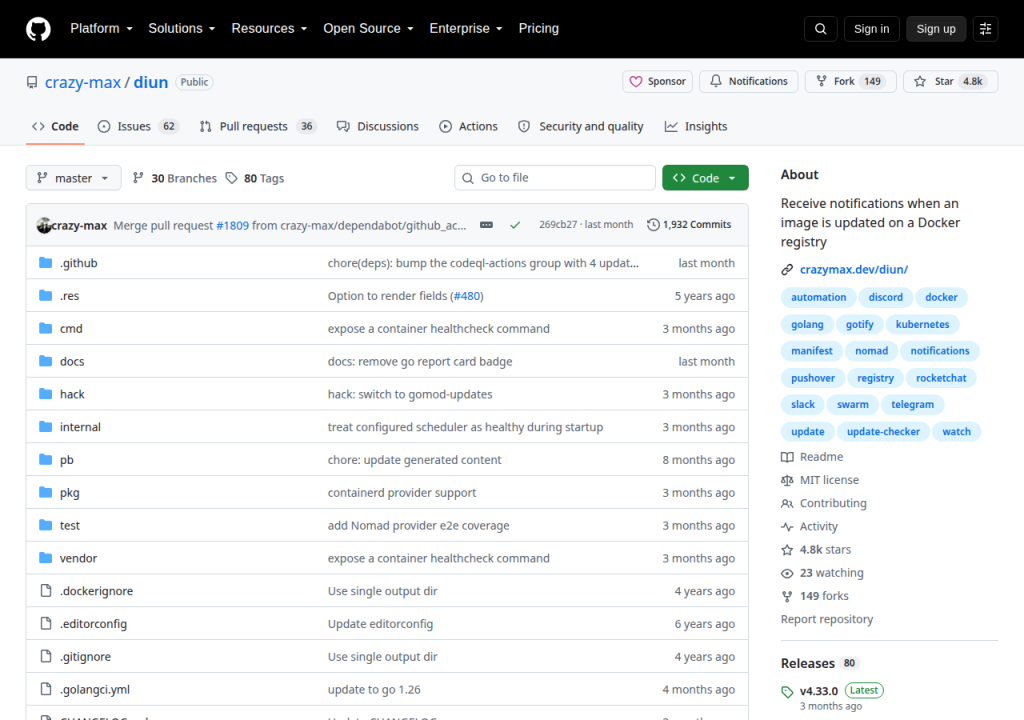
Task: Star the diun repository
Action: (950, 82)
